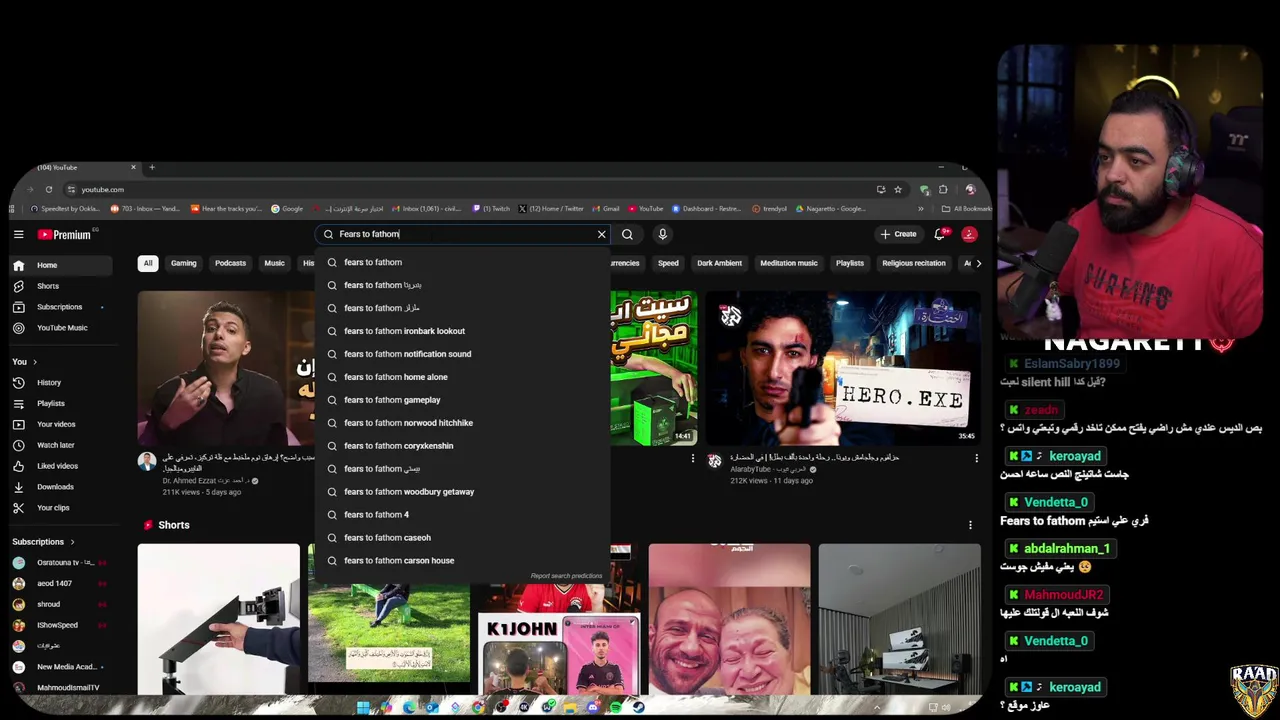The image size is (1280, 720).
Task: Select the All filter chip
Action: (147, 263)
